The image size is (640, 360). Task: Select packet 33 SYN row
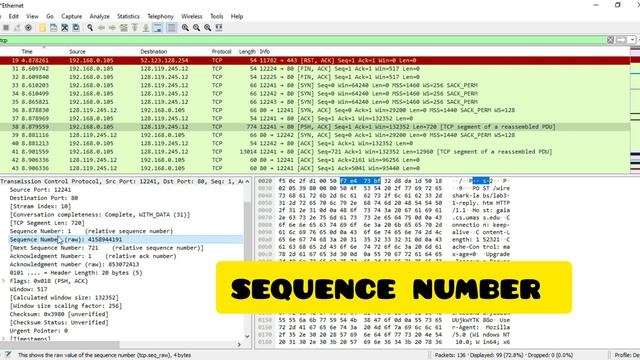[315, 85]
